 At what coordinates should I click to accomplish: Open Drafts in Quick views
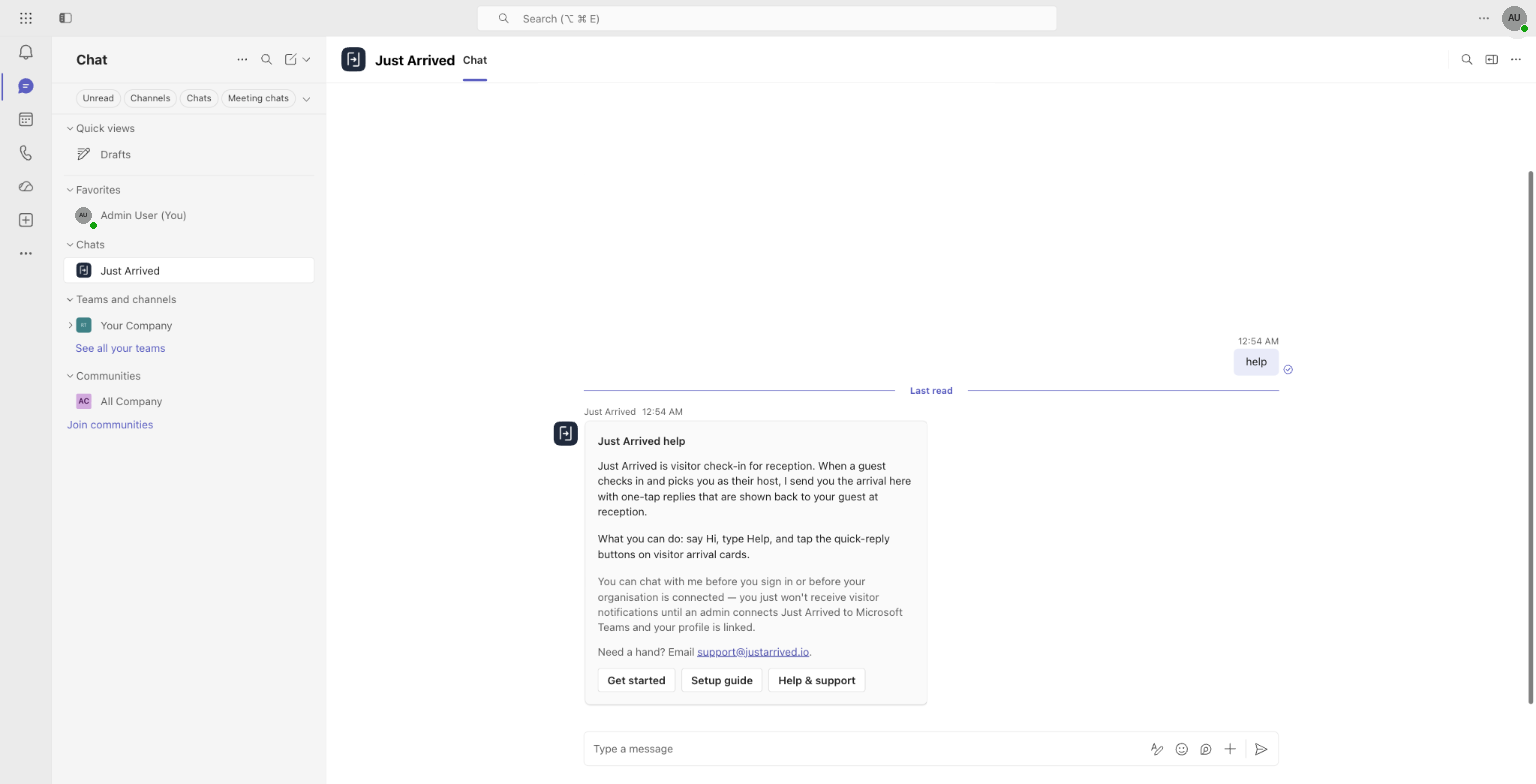pyautogui.click(x=189, y=155)
